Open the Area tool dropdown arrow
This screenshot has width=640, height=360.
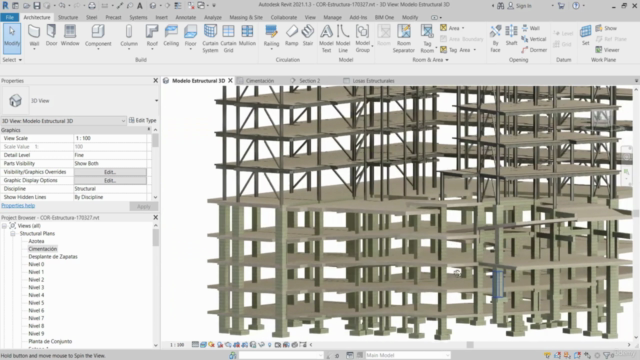tap(463, 28)
